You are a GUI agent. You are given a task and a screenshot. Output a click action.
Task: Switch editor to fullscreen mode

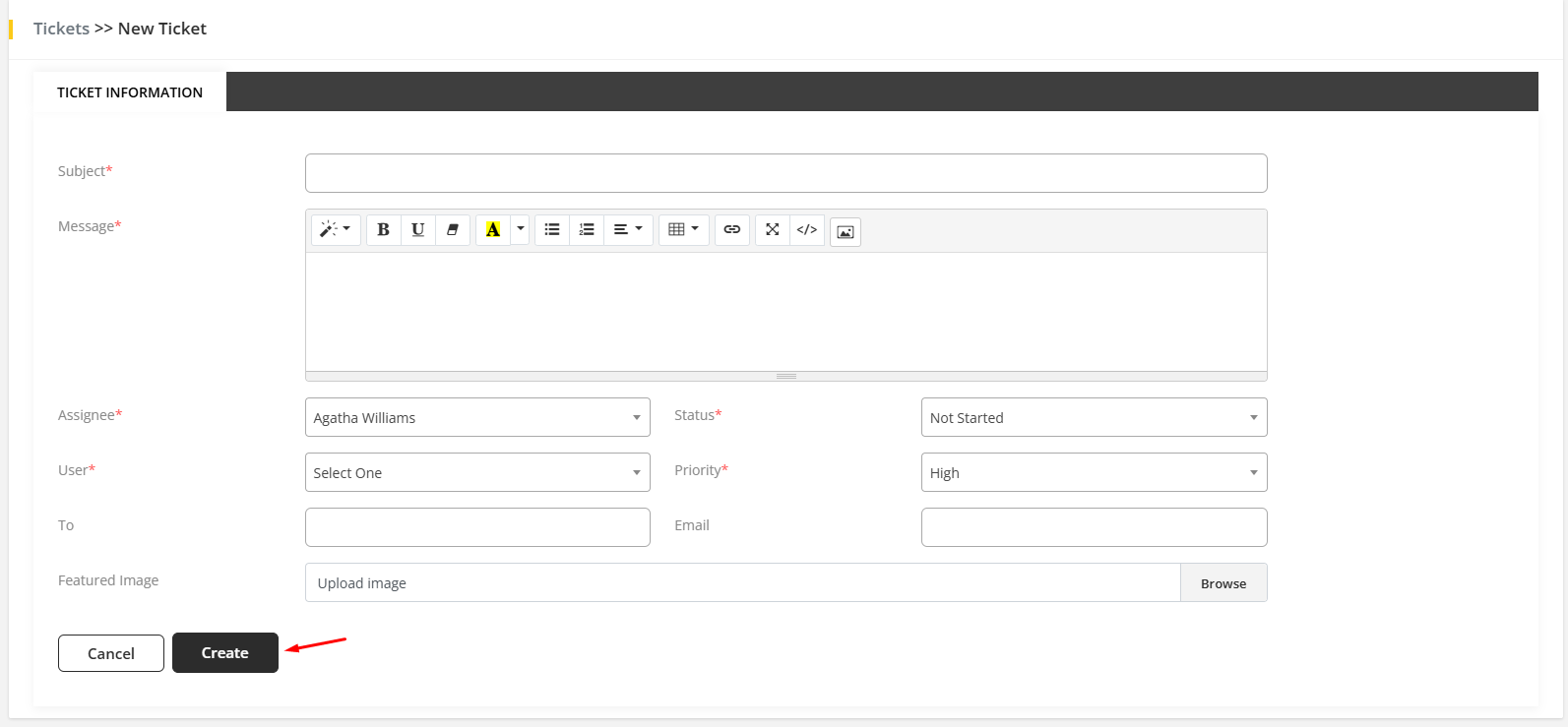[x=773, y=230]
